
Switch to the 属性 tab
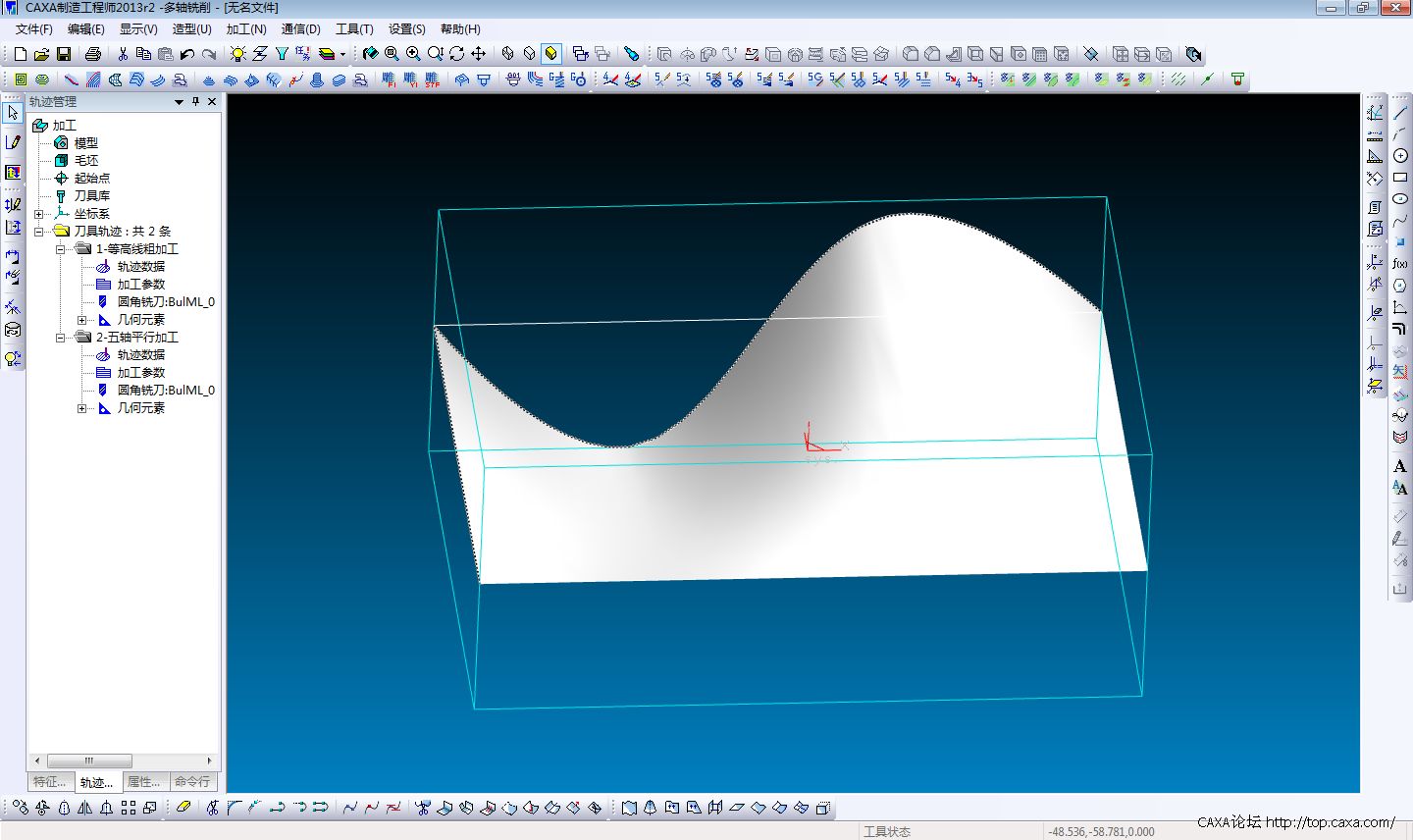tap(144, 782)
